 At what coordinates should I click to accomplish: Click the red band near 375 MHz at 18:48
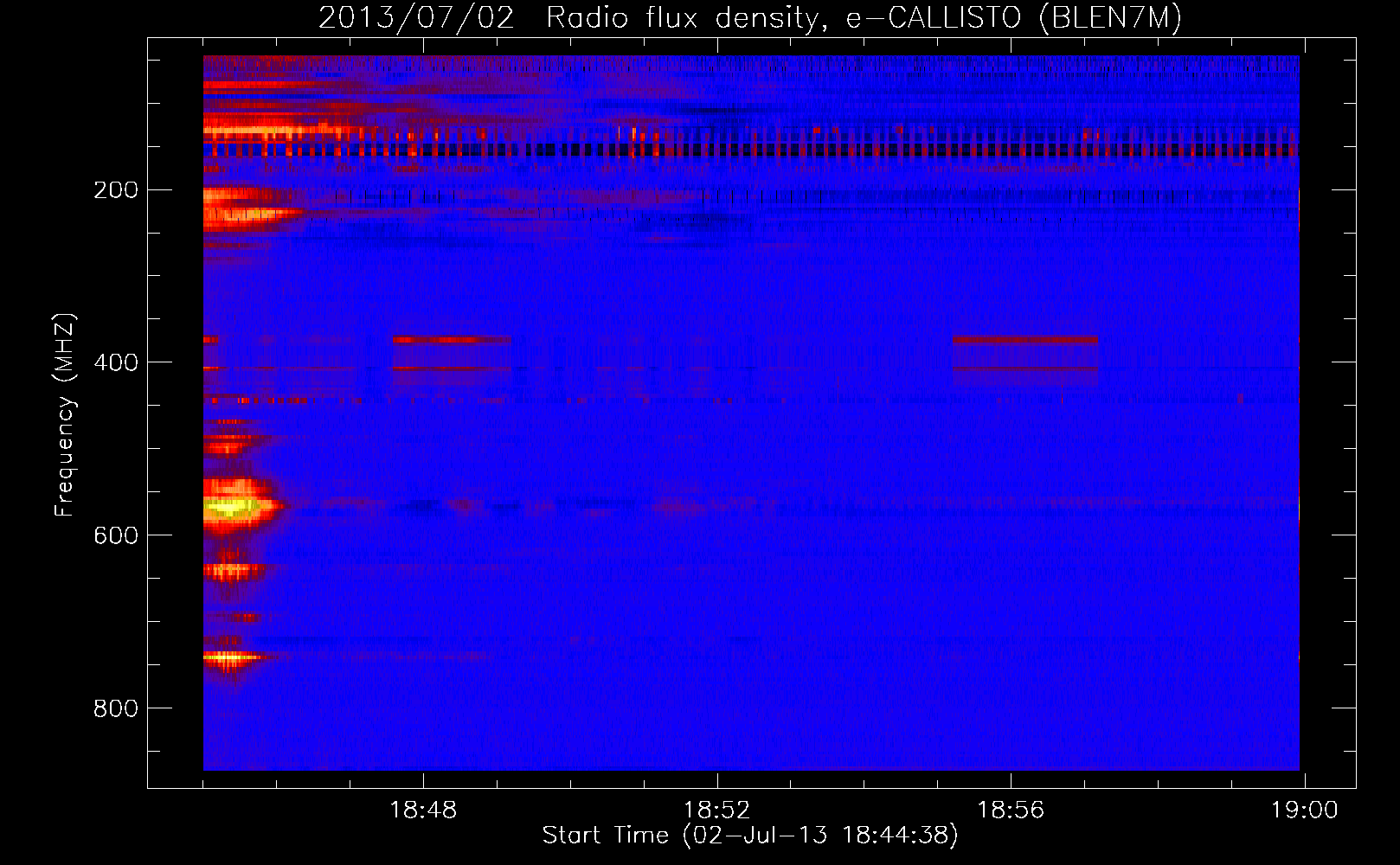(451, 340)
